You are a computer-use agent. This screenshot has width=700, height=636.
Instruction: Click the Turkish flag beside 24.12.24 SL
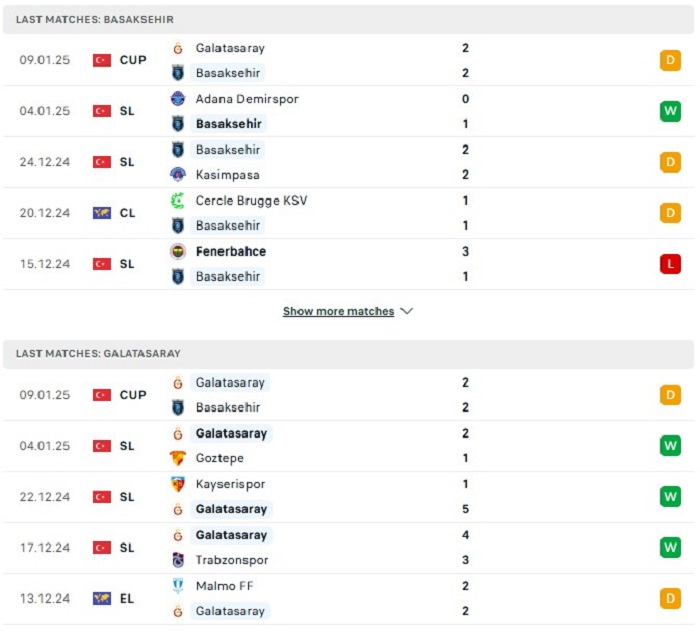pos(102,162)
